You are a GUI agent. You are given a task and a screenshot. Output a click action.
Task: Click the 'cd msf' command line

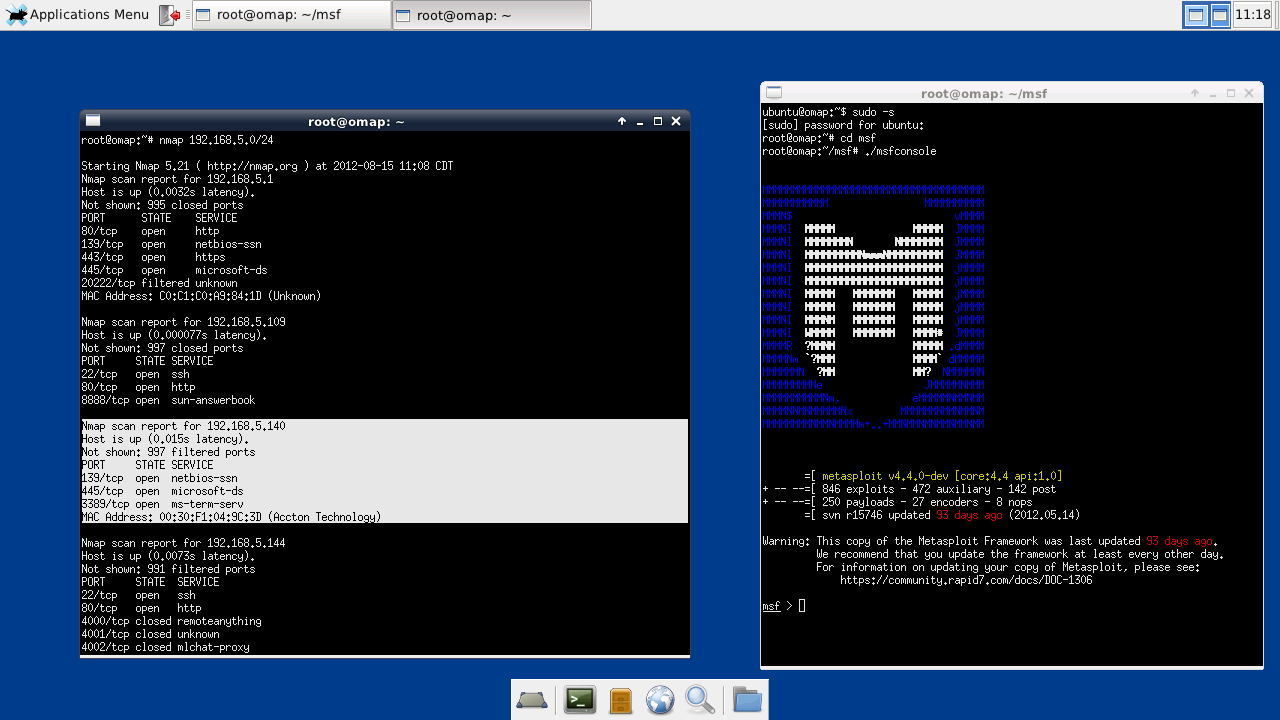pos(819,138)
